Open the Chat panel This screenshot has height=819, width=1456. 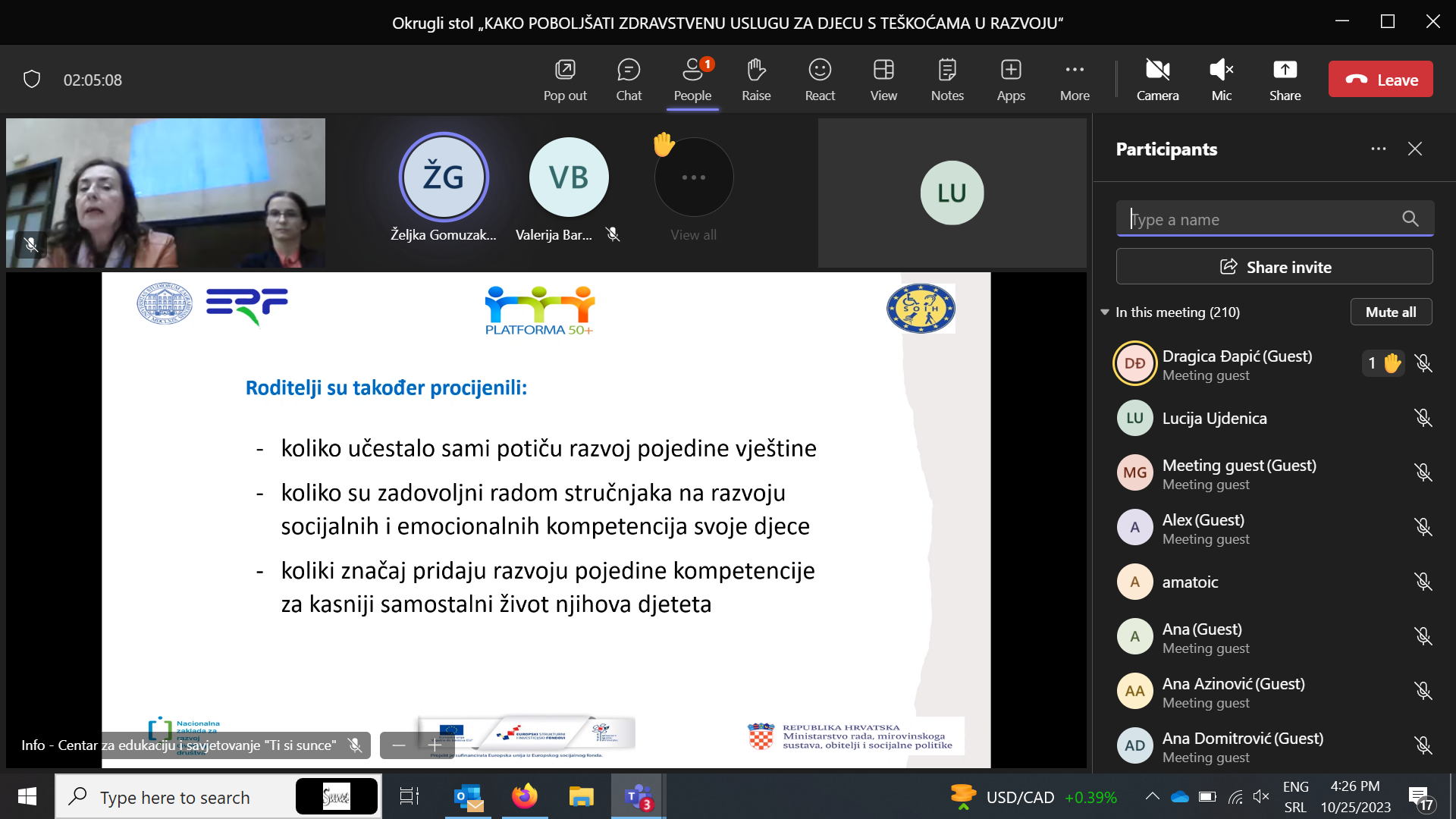(x=629, y=80)
